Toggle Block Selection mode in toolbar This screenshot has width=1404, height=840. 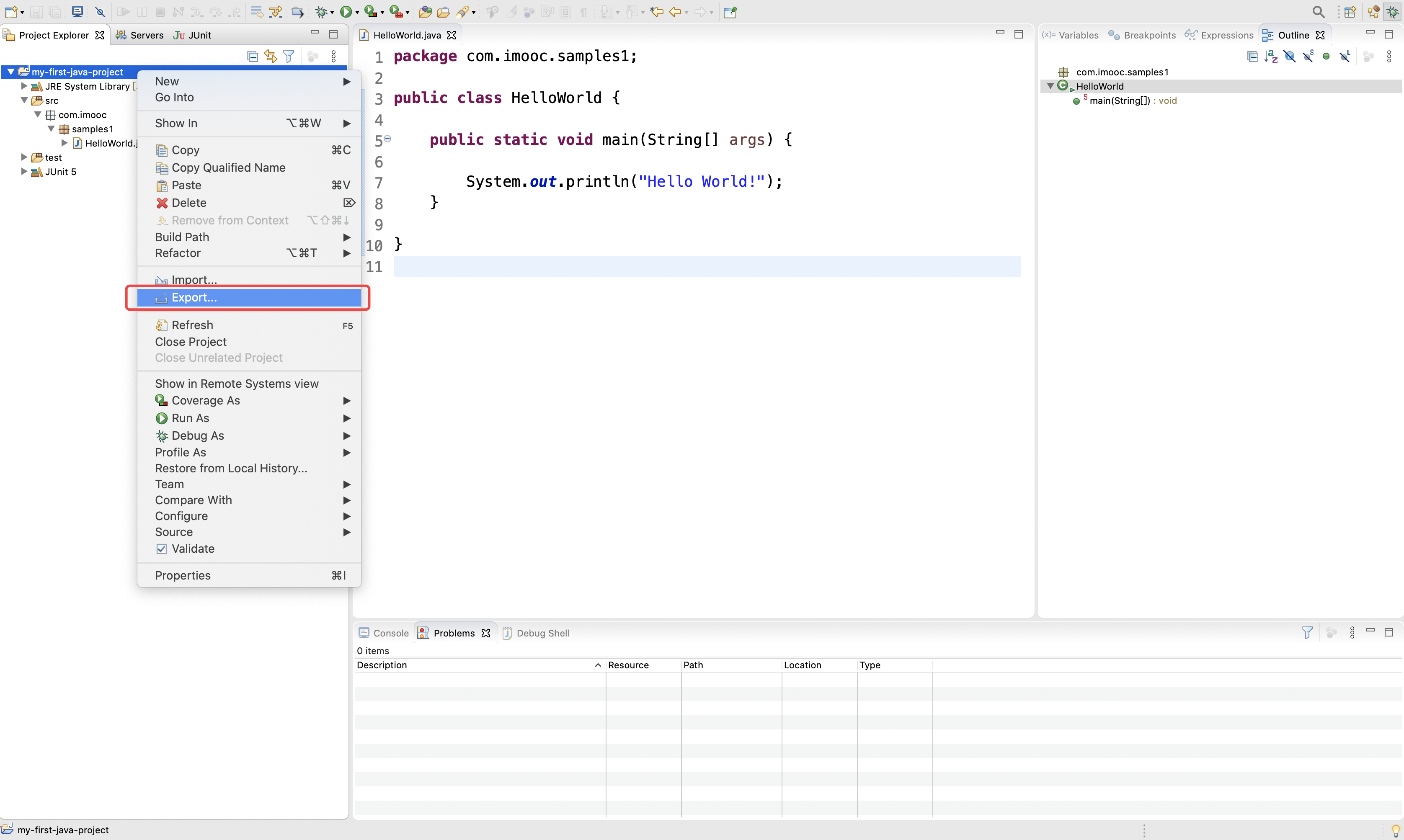pos(565,12)
